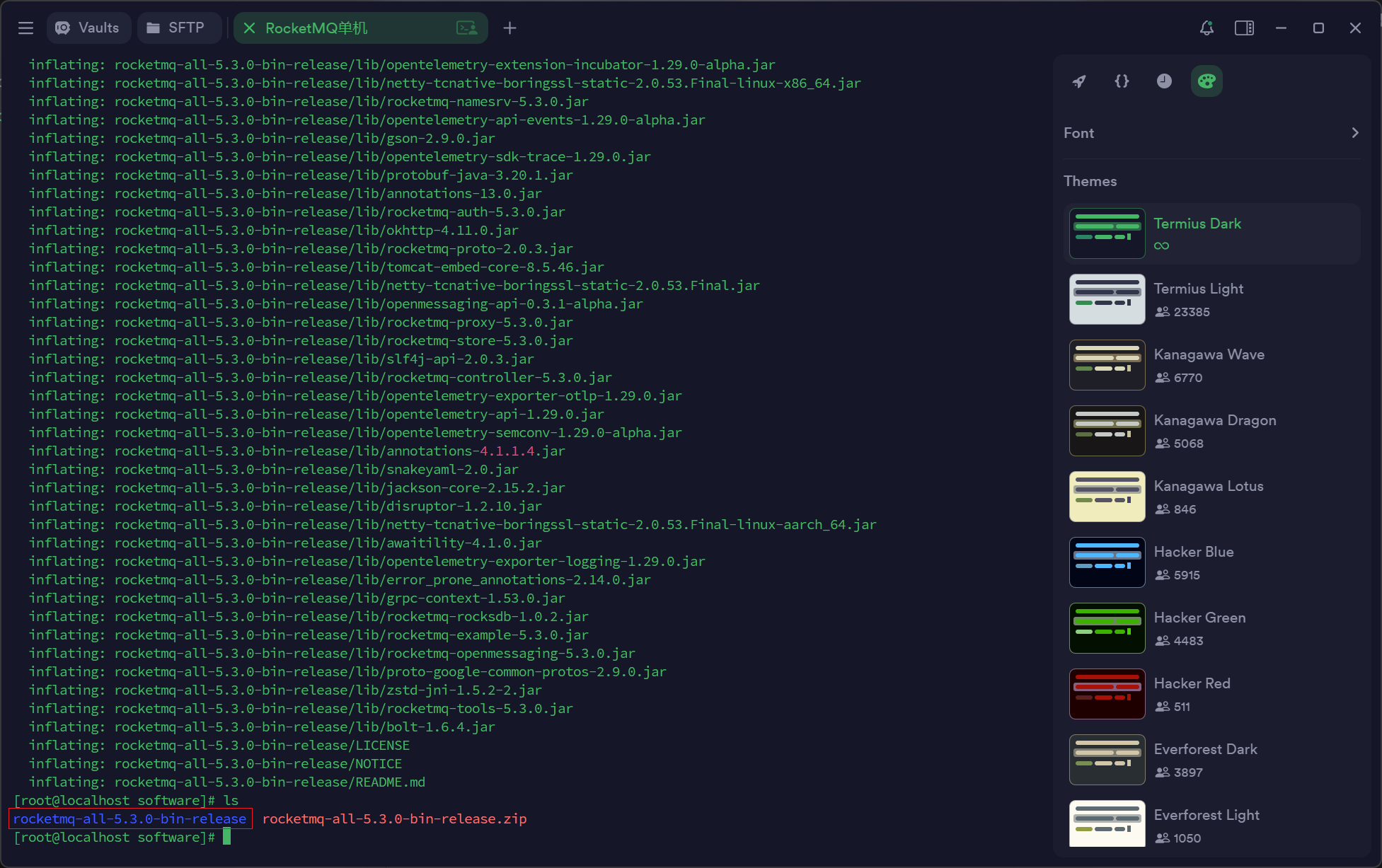Open the snippets curly braces icon

pos(1122,81)
